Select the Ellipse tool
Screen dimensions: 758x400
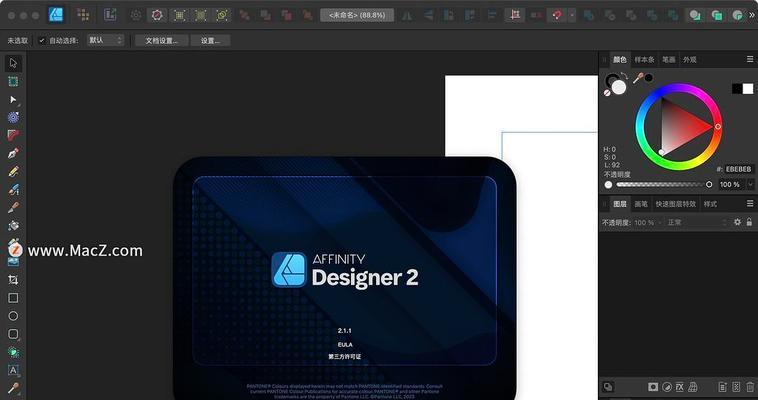13,316
